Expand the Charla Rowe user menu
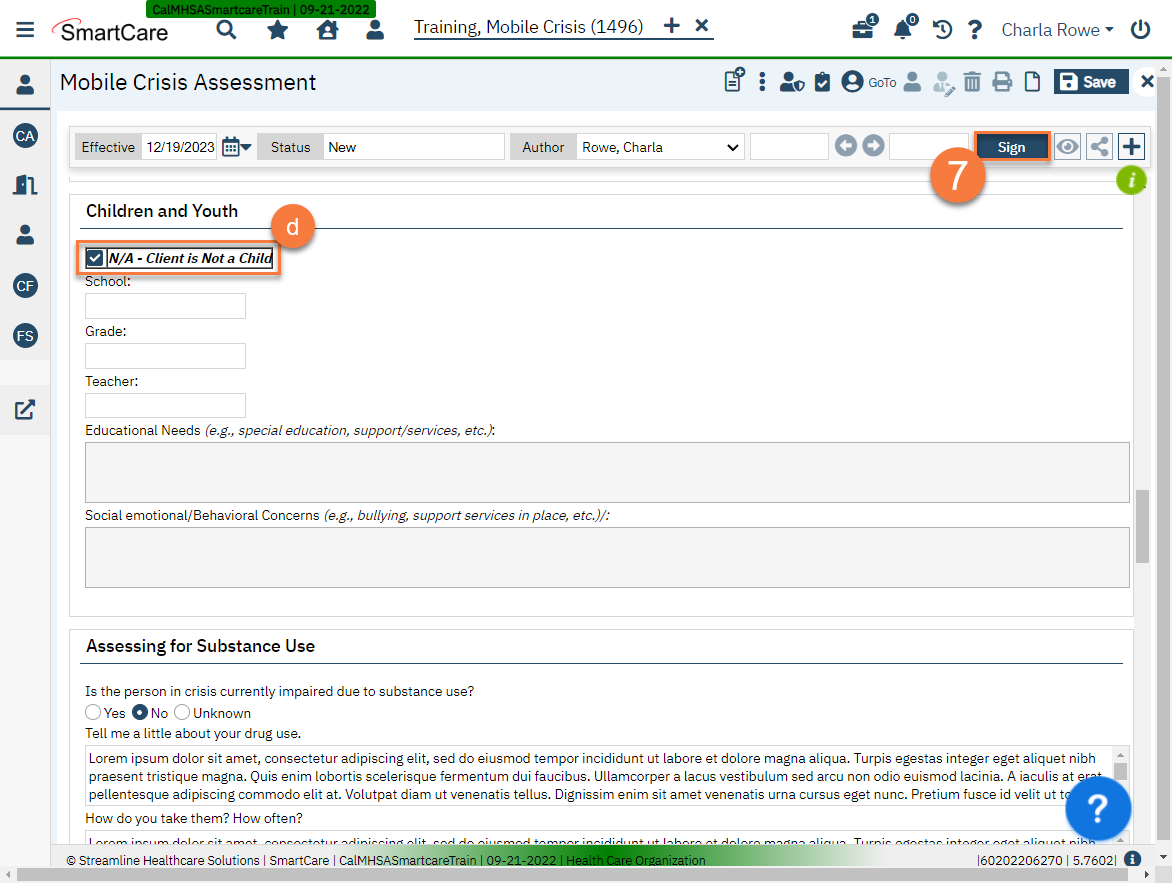The height and width of the screenshot is (883, 1172). click(1057, 30)
